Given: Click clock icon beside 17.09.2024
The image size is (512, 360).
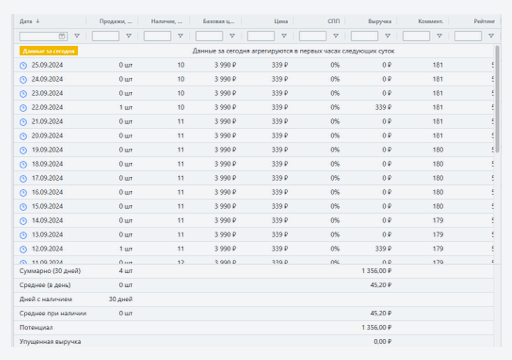Looking at the screenshot, I should tap(23, 179).
